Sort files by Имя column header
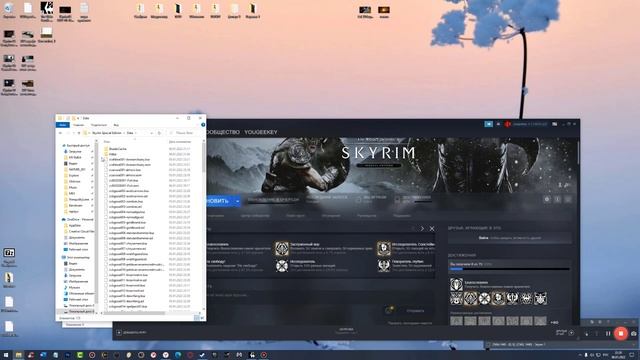This screenshot has width=640, height=360. [x=107, y=142]
